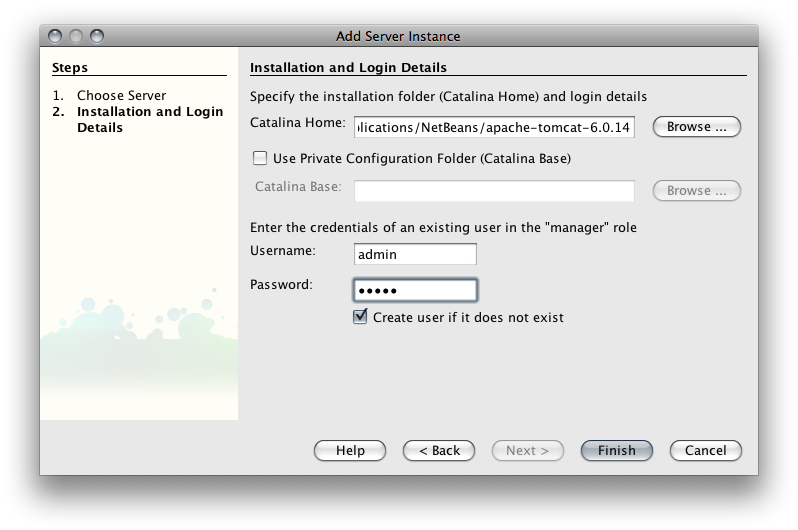Click the greyed-out Next button
798x530 pixels.
(528, 451)
